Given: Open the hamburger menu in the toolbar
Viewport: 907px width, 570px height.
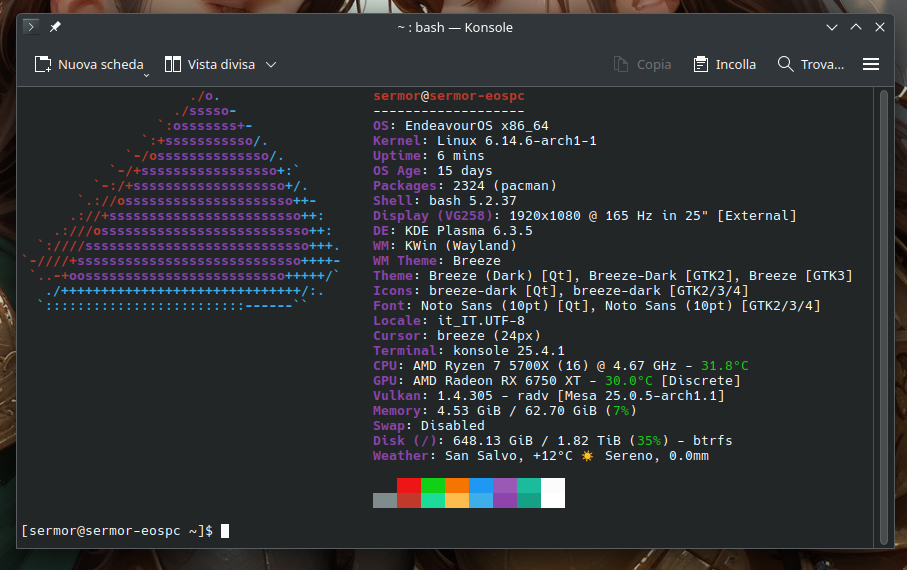Looking at the screenshot, I should [871, 64].
